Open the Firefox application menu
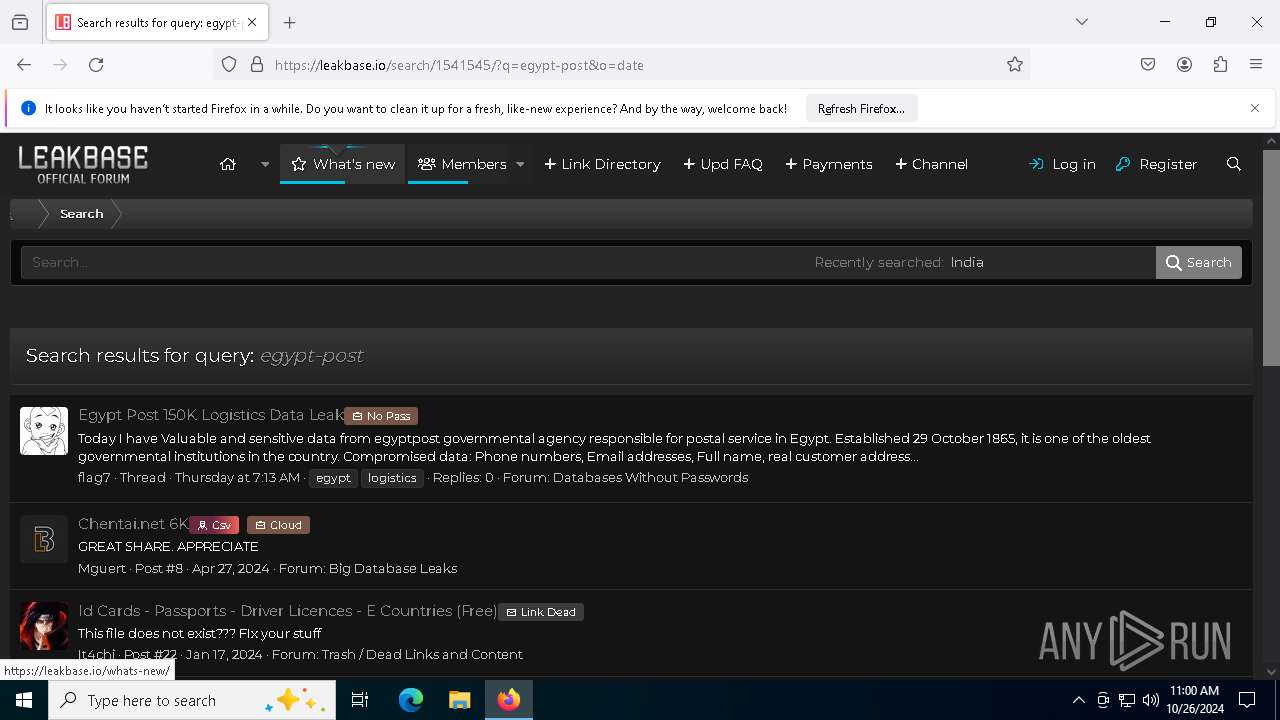Image resolution: width=1280 pixels, height=720 pixels. (1256, 65)
